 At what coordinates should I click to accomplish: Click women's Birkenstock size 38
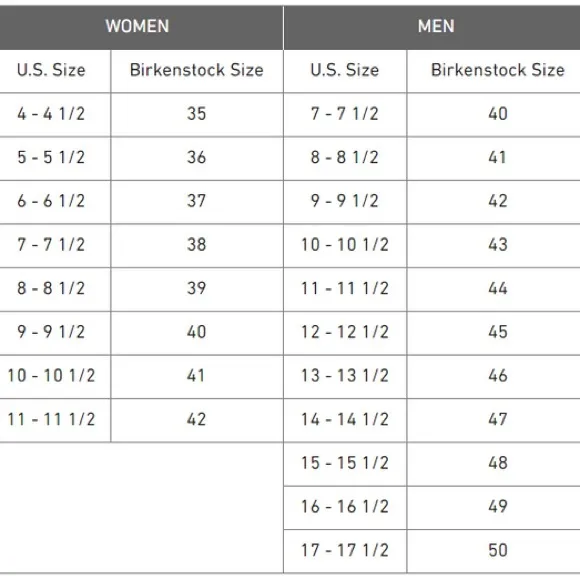coord(197,246)
